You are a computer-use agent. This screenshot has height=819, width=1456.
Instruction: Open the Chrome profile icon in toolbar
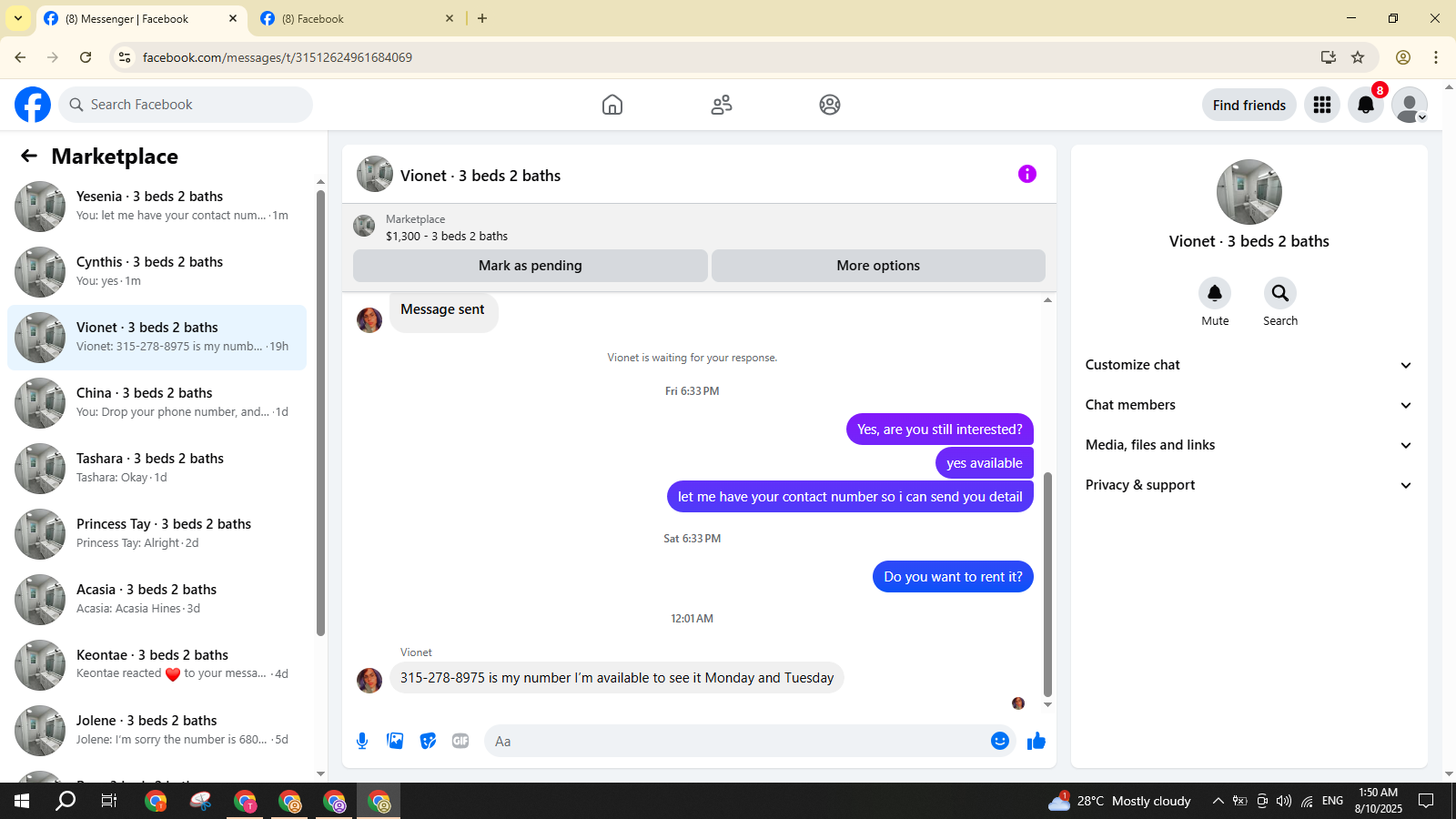(x=1403, y=57)
